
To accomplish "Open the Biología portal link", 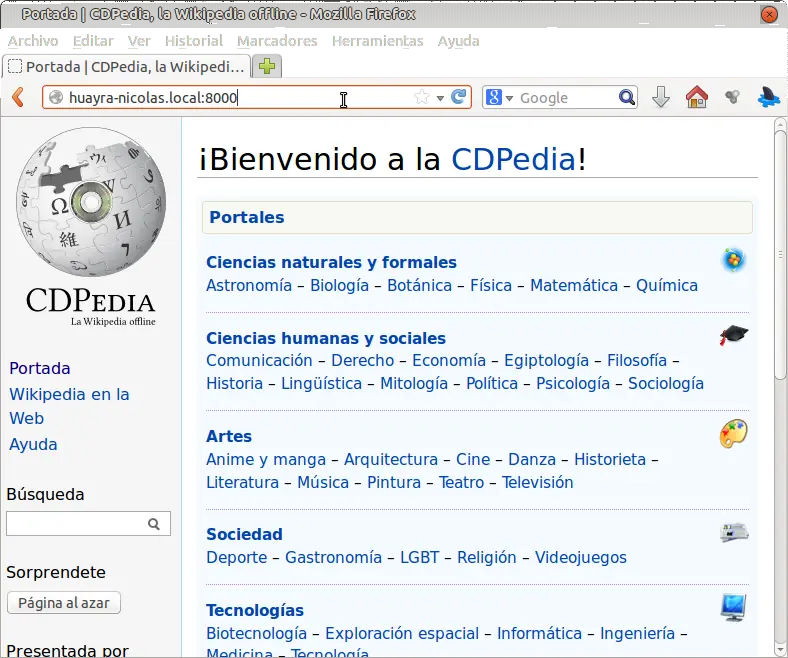I will pyautogui.click(x=339, y=286).
